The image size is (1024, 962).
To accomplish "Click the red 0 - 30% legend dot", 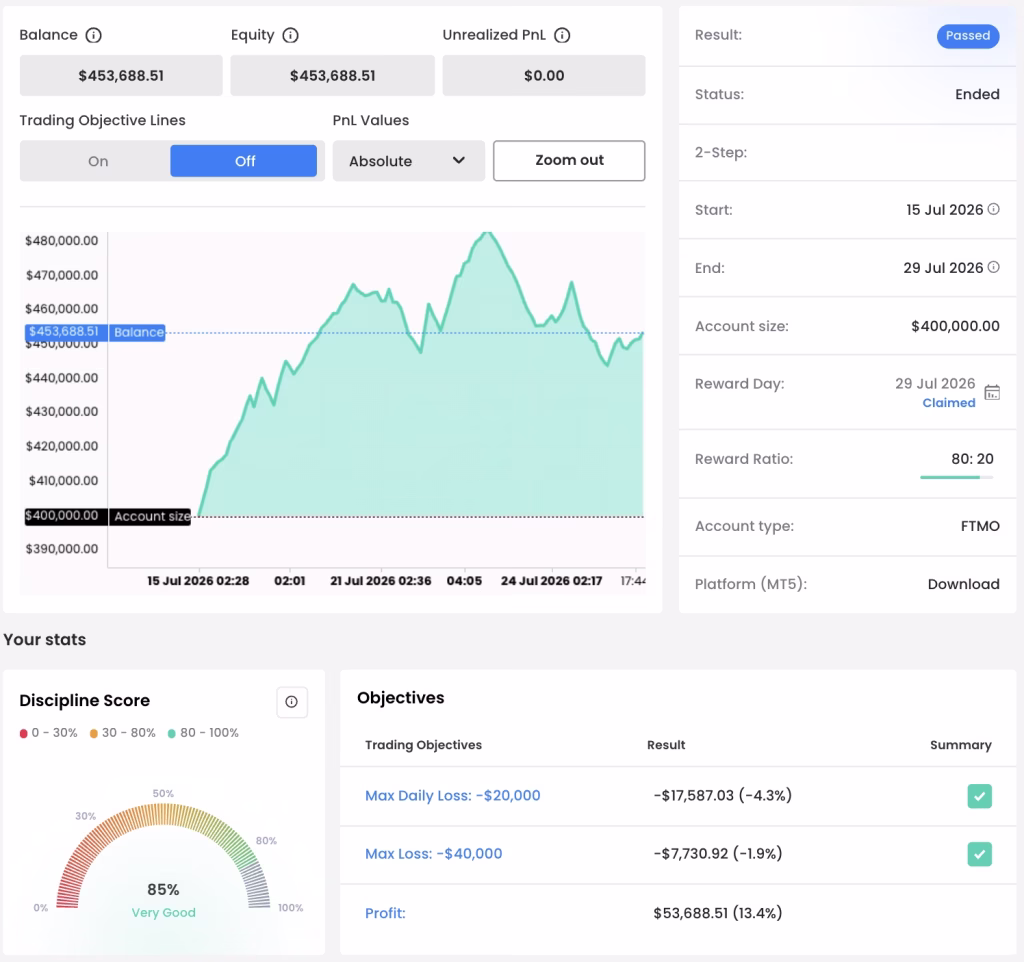I will click(24, 733).
